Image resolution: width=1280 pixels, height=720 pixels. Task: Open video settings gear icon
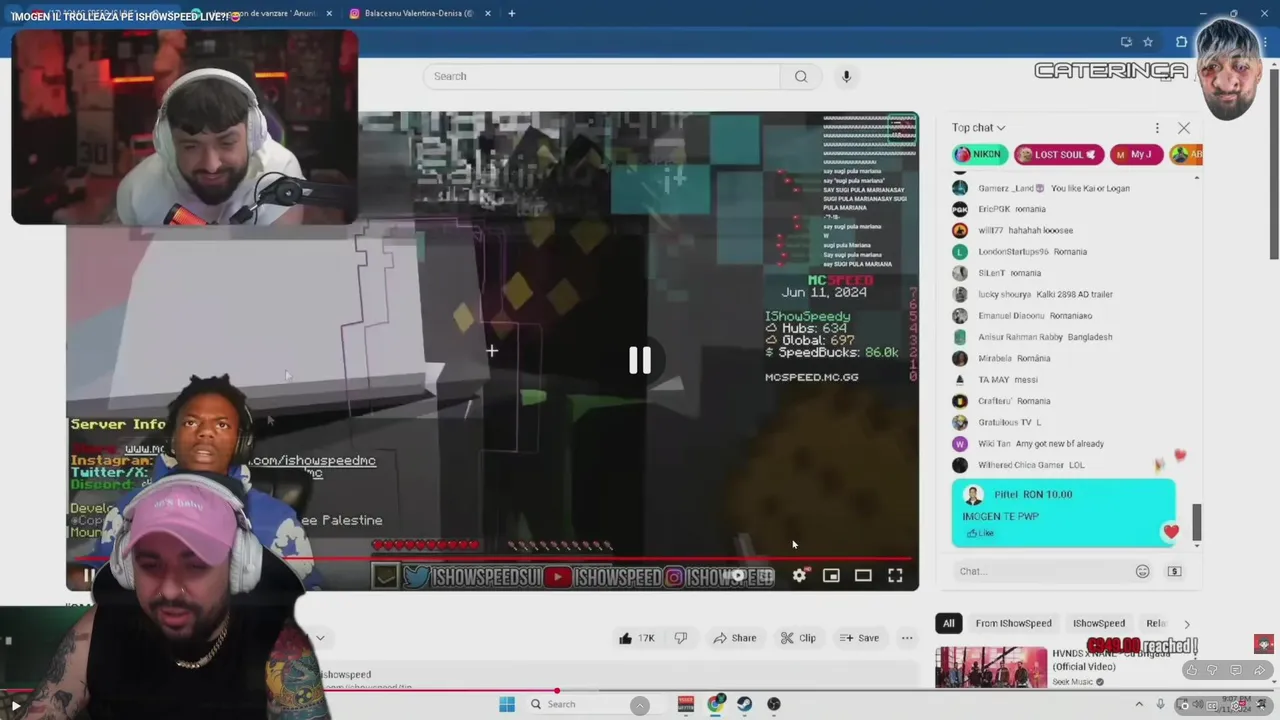pos(799,575)
